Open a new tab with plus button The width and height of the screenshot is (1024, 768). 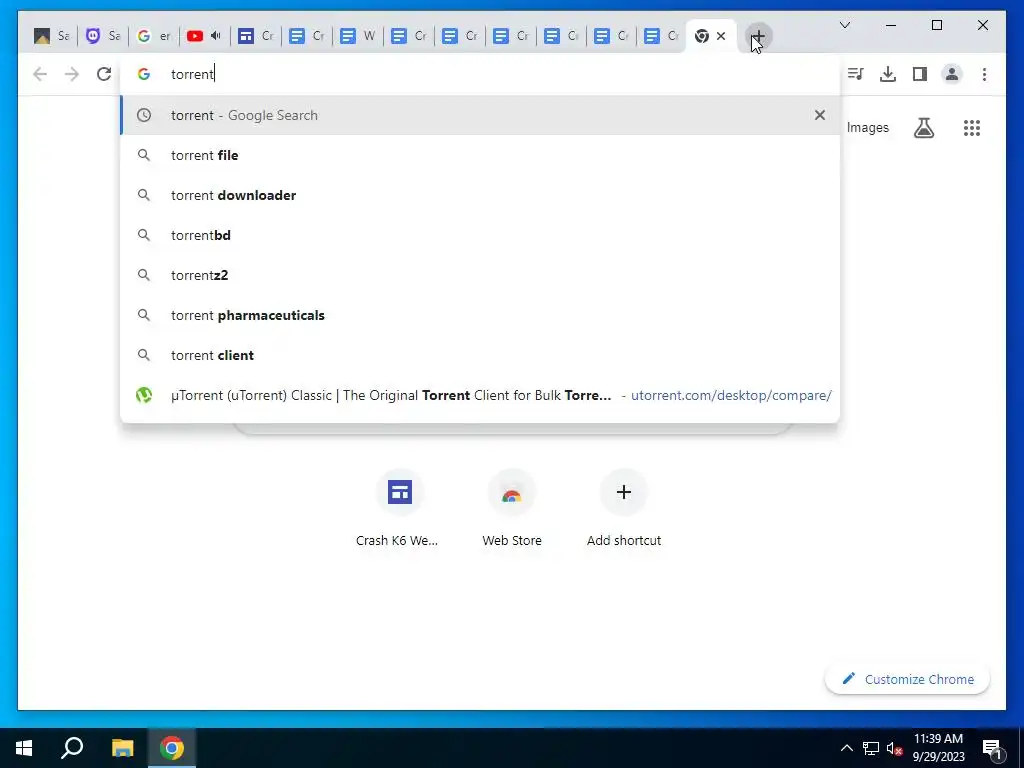pyautogui.click(x=758, y=36)
